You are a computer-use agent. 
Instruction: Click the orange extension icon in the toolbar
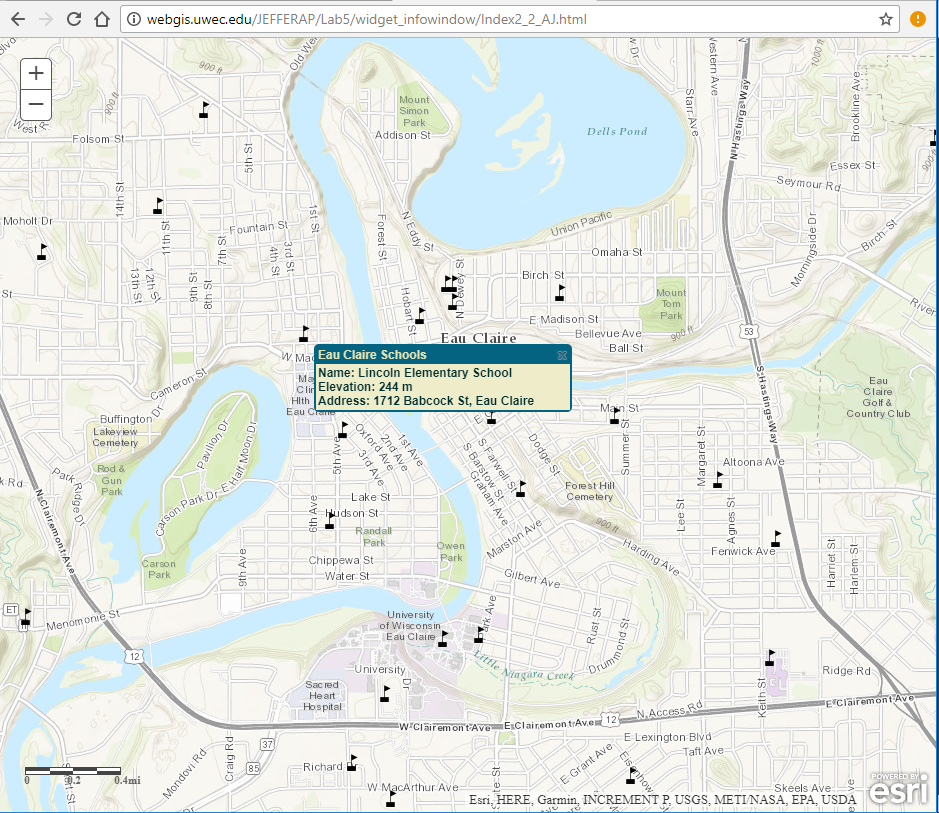pyautogui.click(x=917, y=18)
